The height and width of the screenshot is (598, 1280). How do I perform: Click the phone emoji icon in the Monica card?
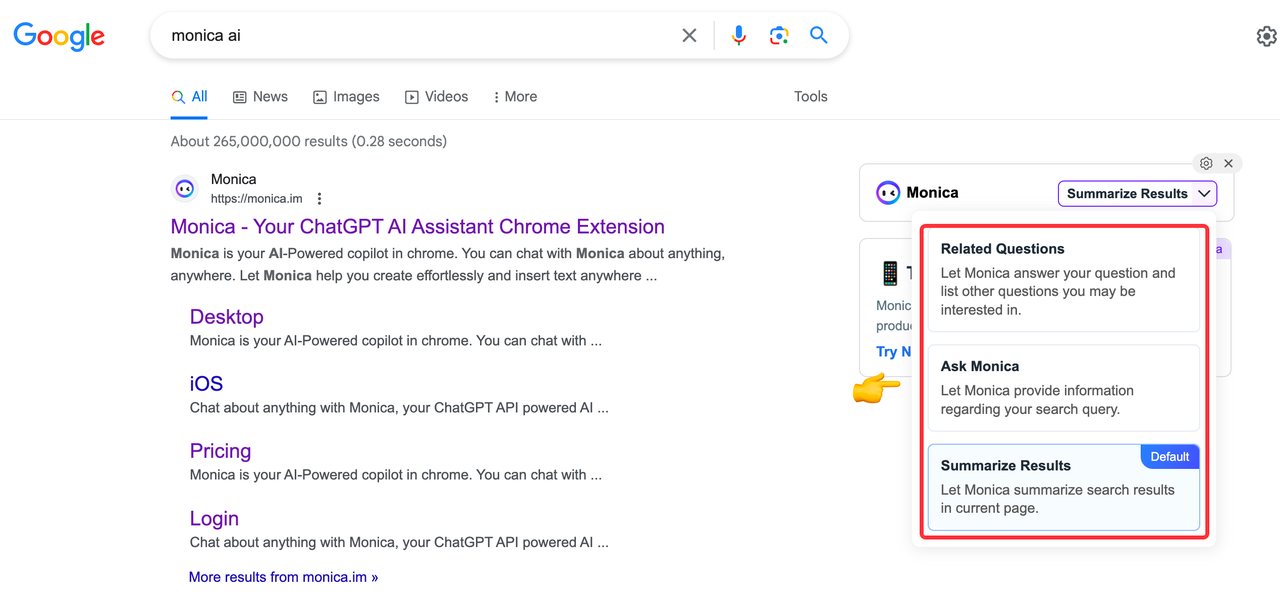[x=890, y=273]
